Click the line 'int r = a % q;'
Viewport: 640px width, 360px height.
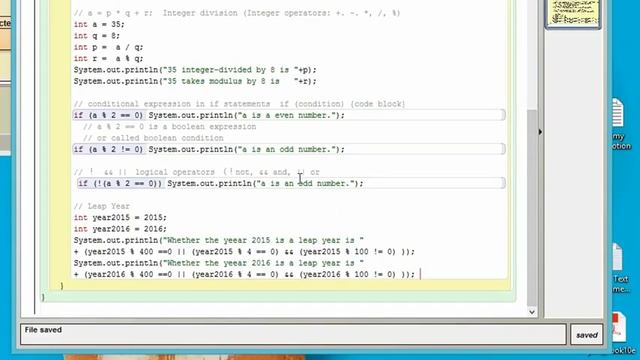(109, 59)
